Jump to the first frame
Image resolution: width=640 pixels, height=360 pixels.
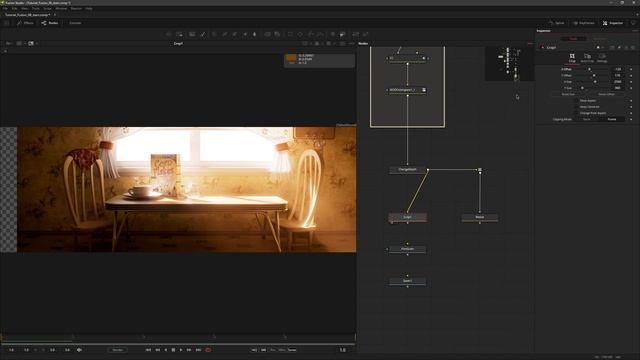point(148,350)
